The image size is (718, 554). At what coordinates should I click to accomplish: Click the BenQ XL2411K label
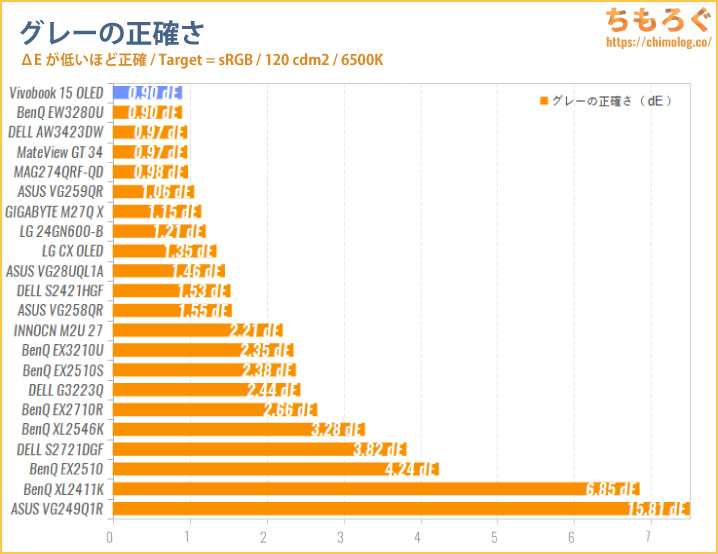[64, 489]
